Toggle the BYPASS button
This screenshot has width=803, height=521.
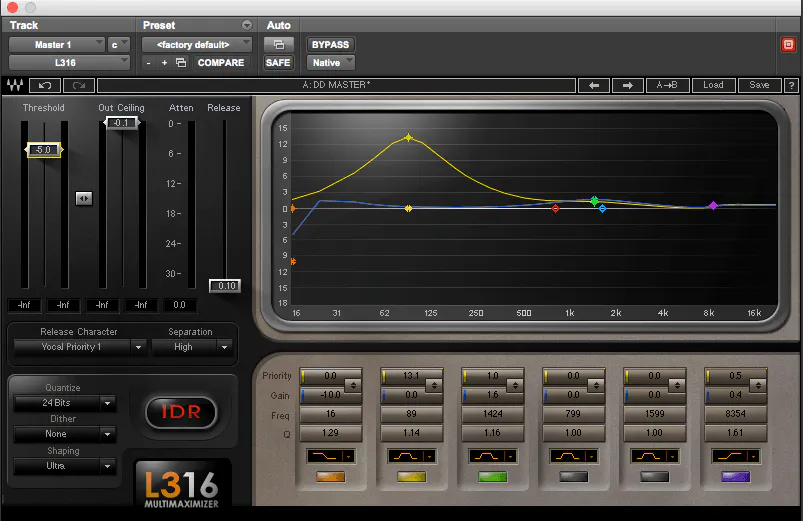330,45
